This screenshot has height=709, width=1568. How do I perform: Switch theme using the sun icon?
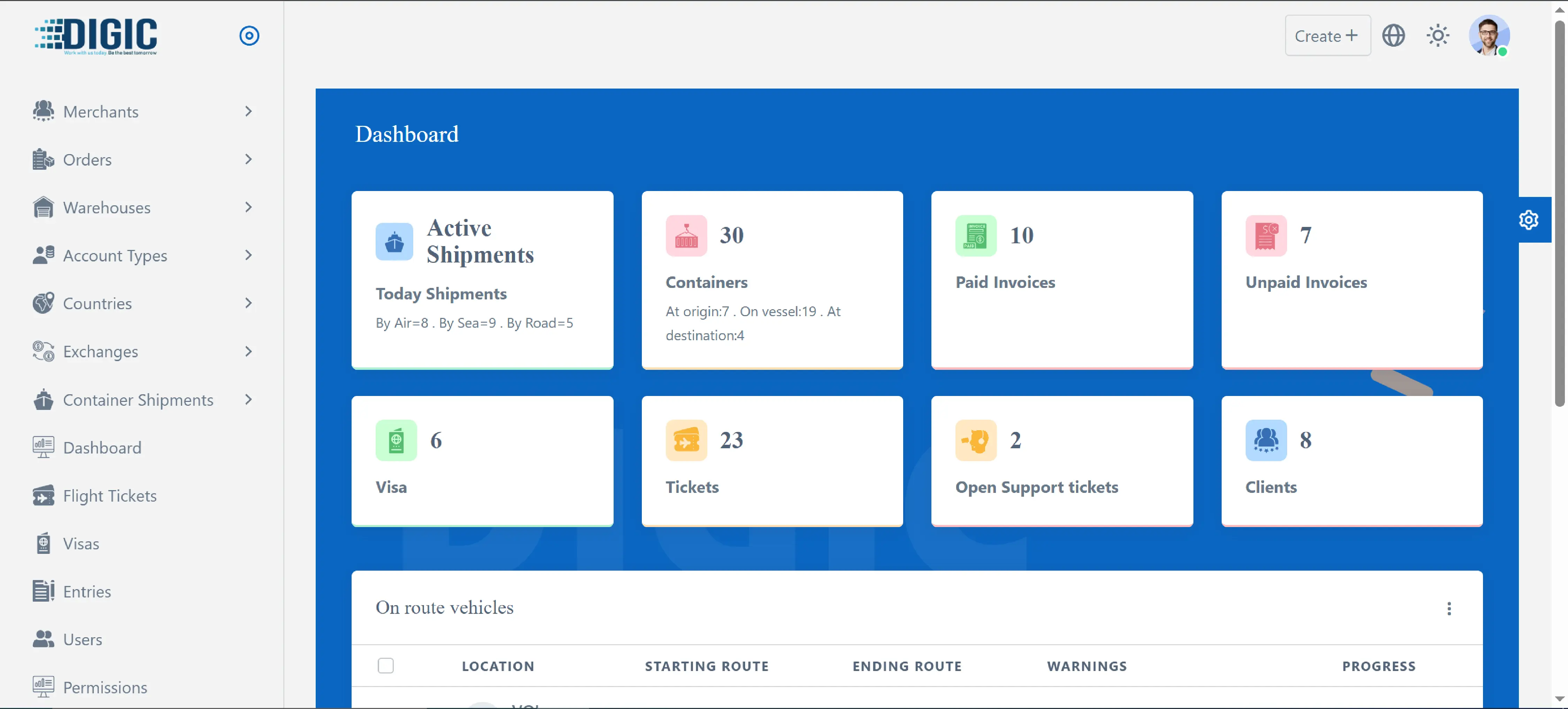(x=1438, y=35)
